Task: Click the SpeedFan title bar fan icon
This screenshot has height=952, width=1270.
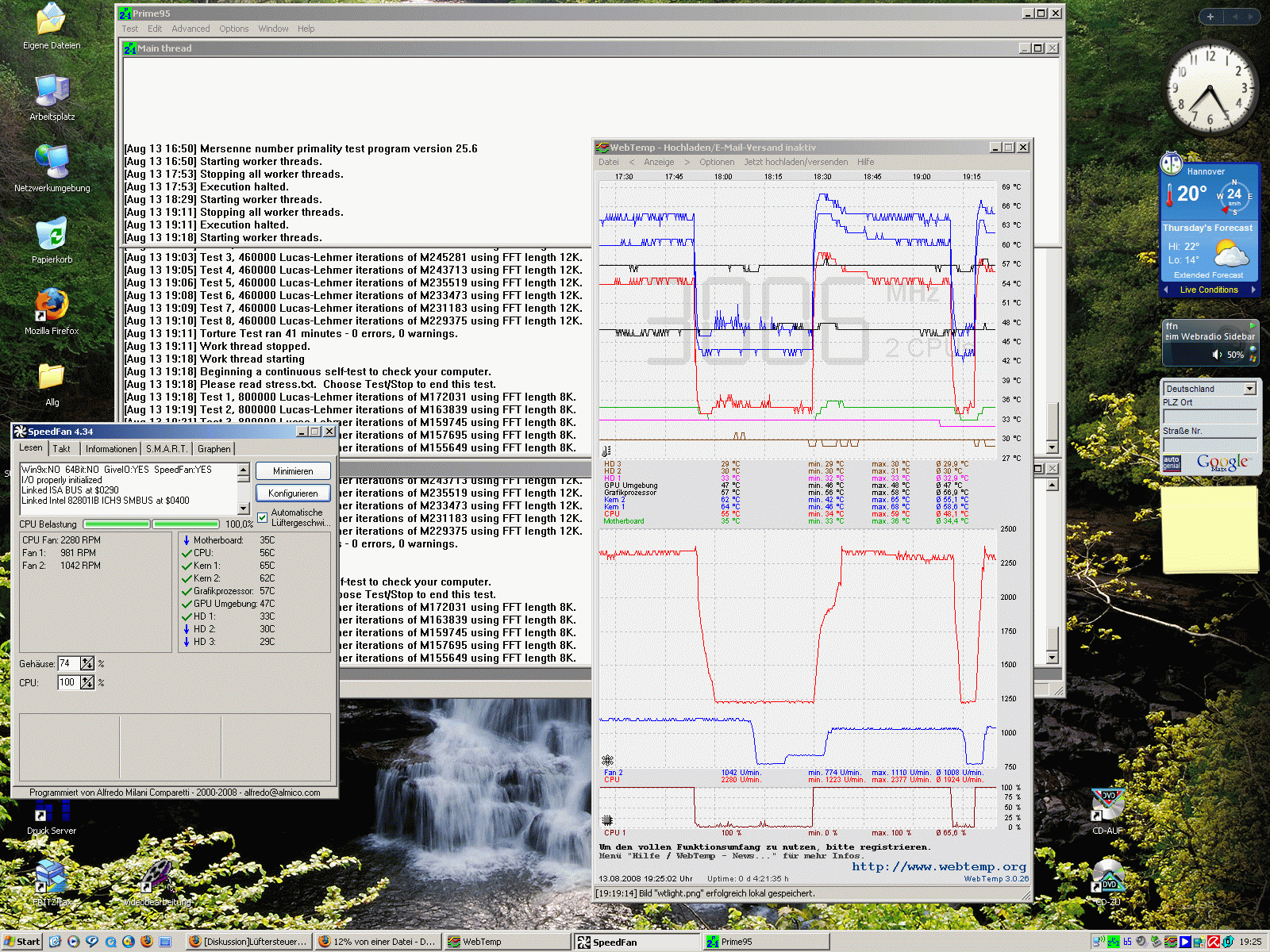Action: coord(21,432)
